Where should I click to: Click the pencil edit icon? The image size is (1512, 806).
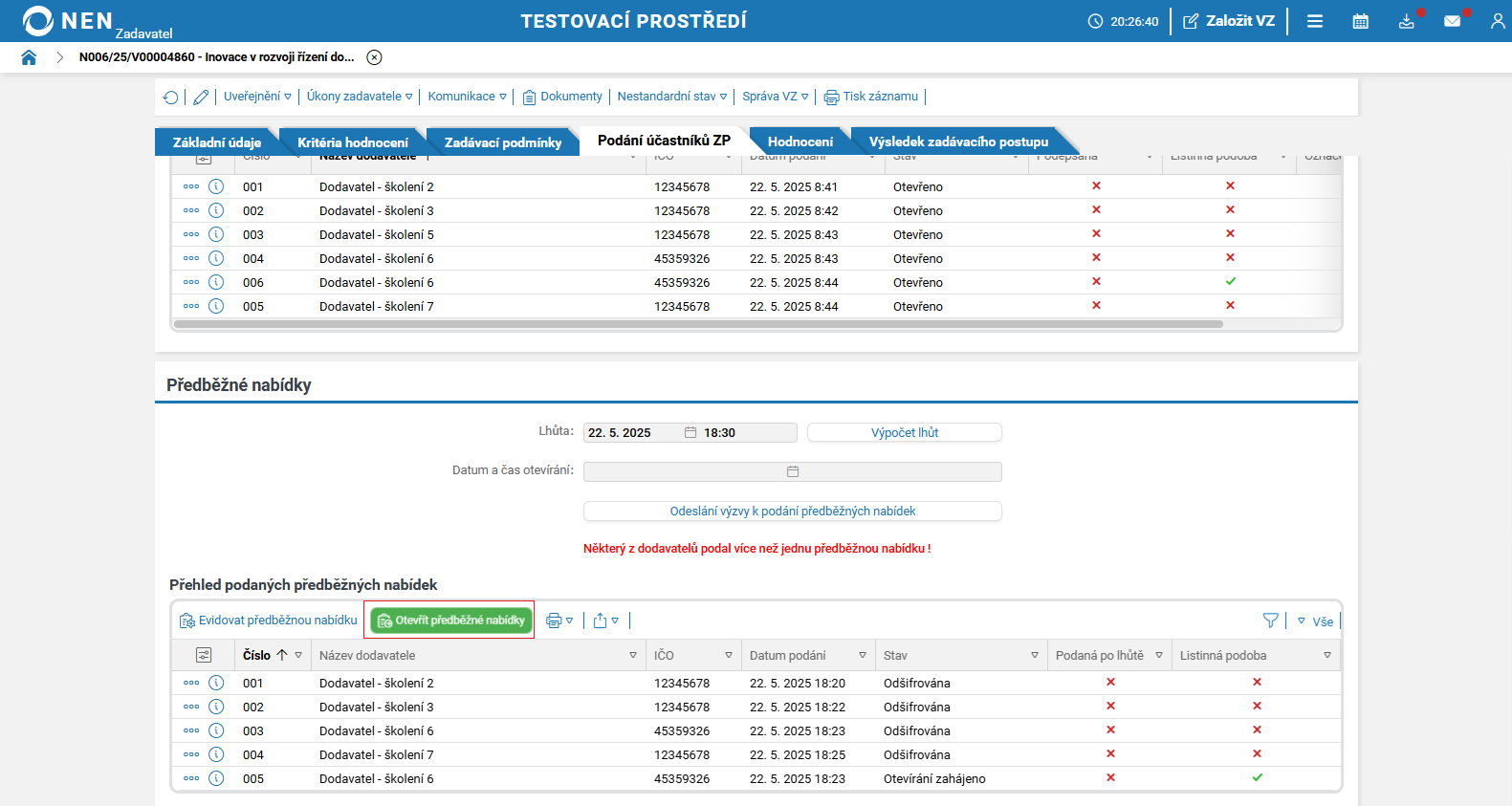tap(201, 98)
